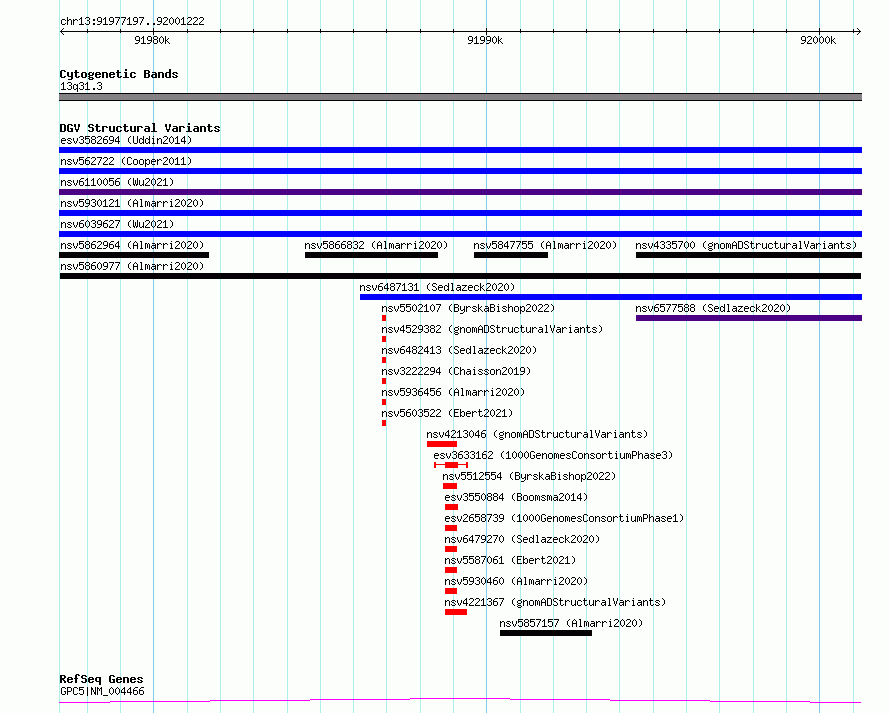Screen dimensions: 890x713
Task: Click the 91980k ruler tick label
Action: tap(152, 40)
